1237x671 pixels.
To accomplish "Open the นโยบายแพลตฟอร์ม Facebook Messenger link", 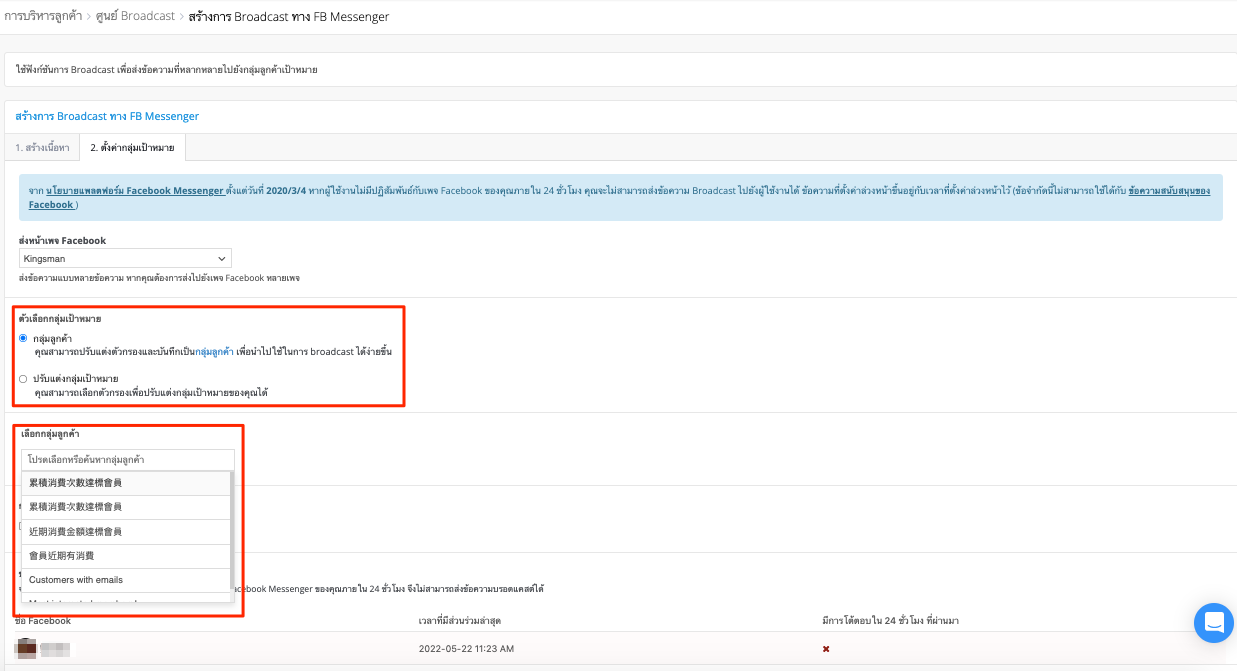I will click(135, 190).
